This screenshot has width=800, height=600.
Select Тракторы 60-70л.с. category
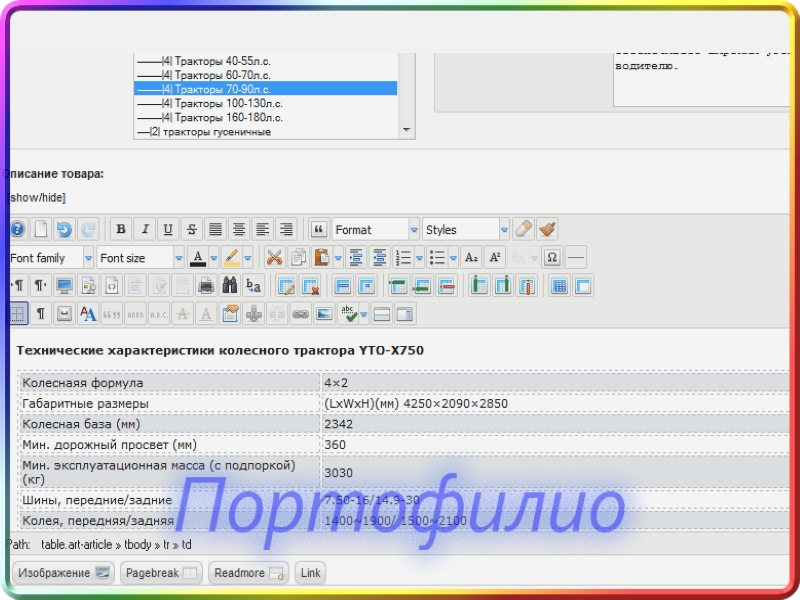pos(265,75)
